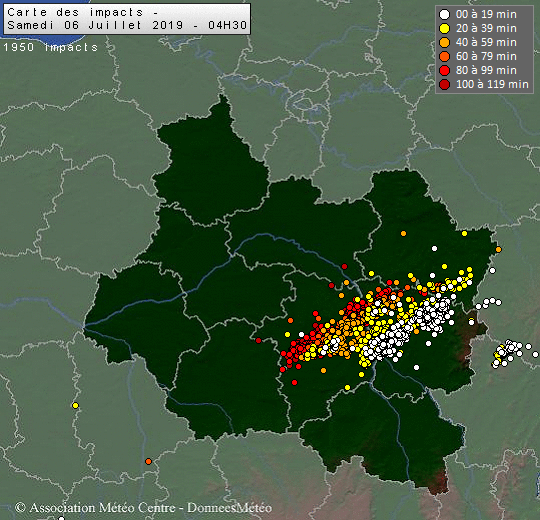Click the 20 à 39 min legend label
Image resolution: width=540 pixels, height=520 pixels.
click(x=486, y=28)
